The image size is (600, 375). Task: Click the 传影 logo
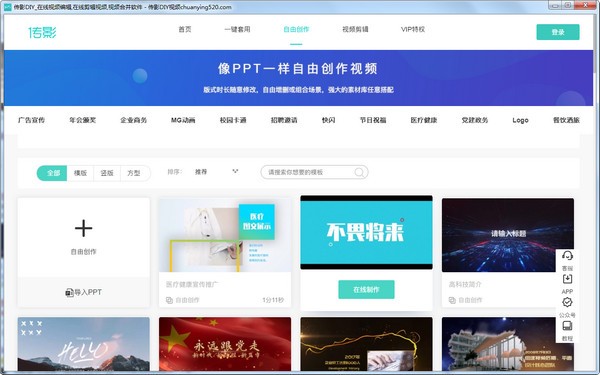click(42, 33)
